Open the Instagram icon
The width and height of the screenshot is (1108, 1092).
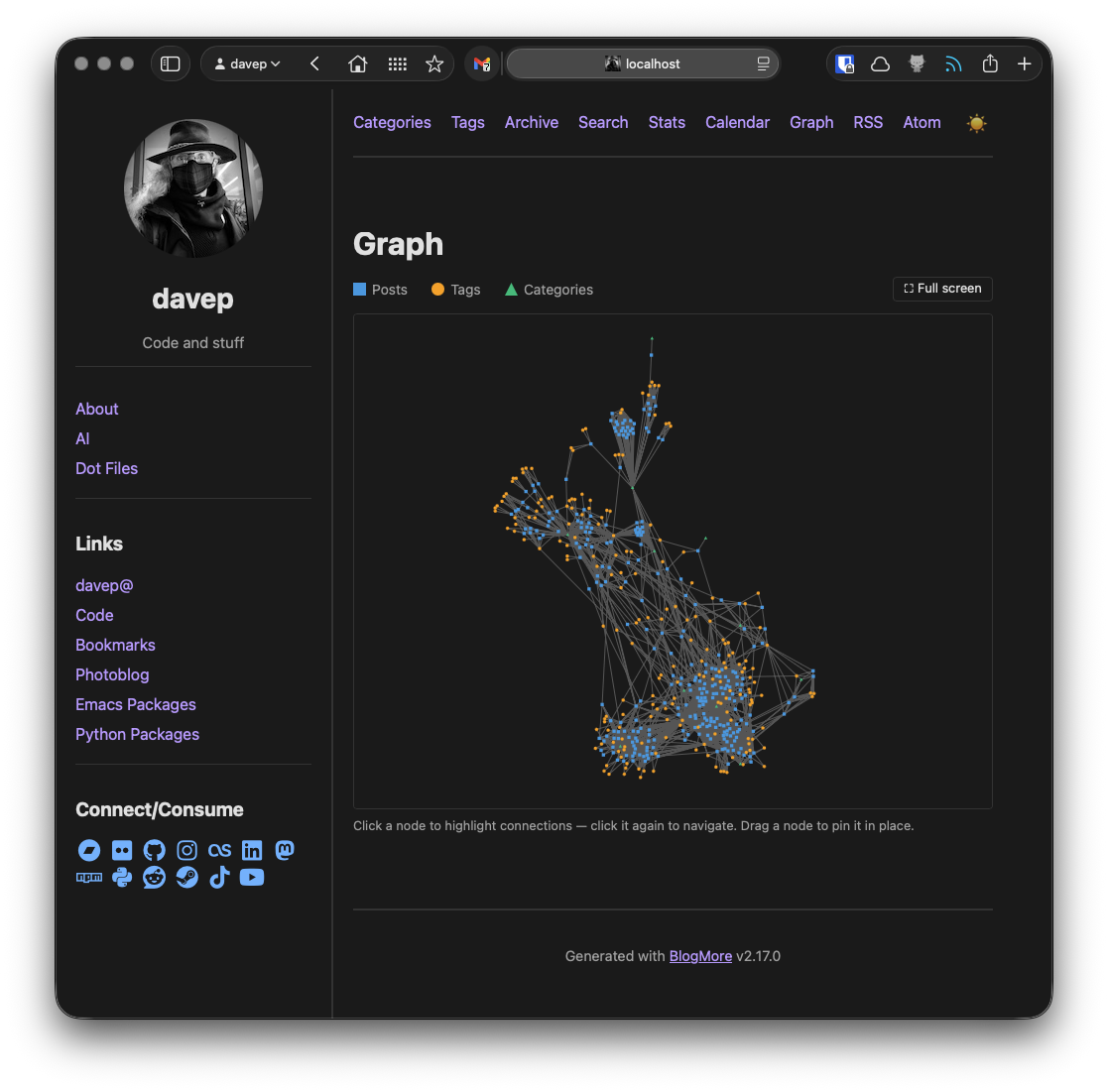pos(186,850)
